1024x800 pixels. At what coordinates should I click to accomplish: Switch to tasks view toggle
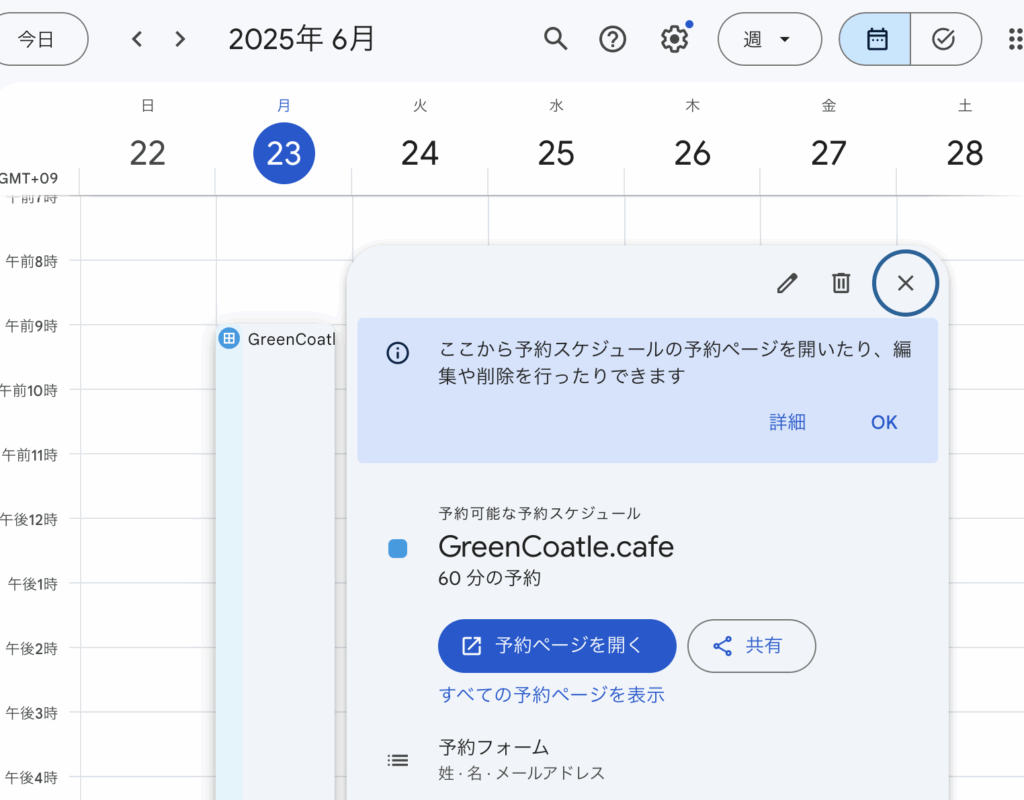pos(945,39)
